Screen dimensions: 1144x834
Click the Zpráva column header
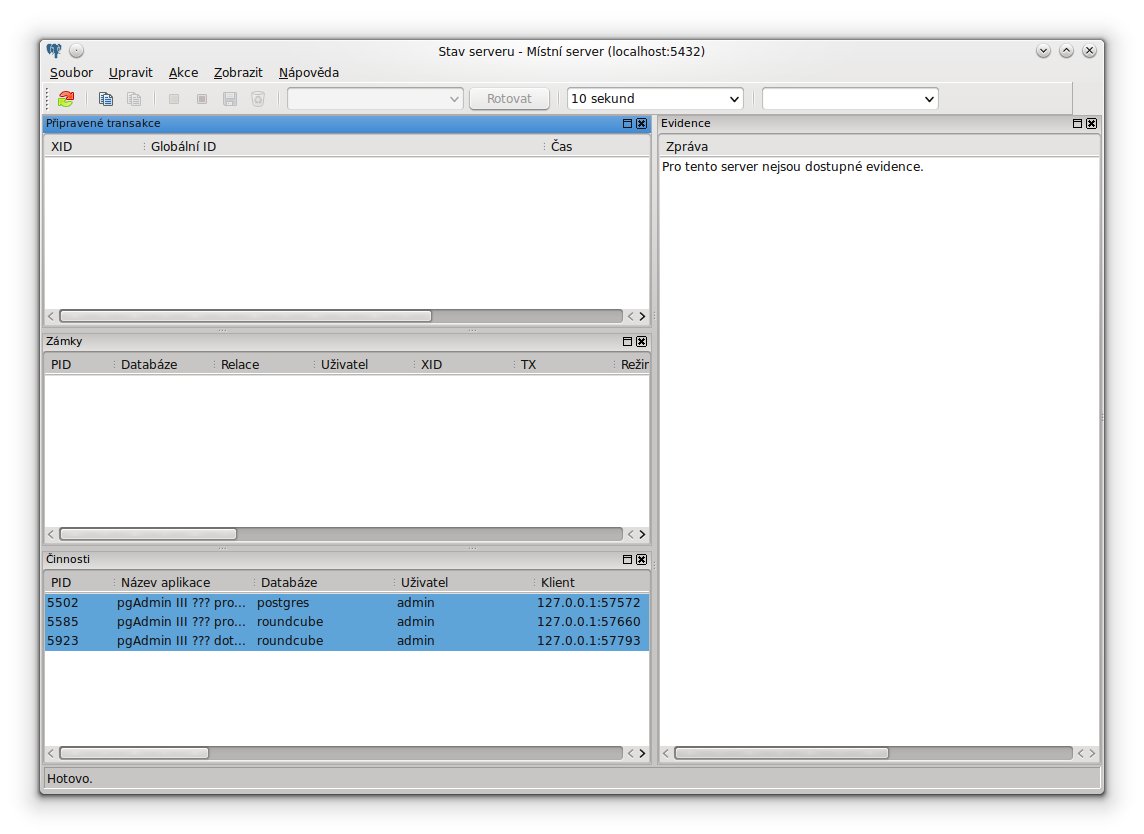click(879, 147)
